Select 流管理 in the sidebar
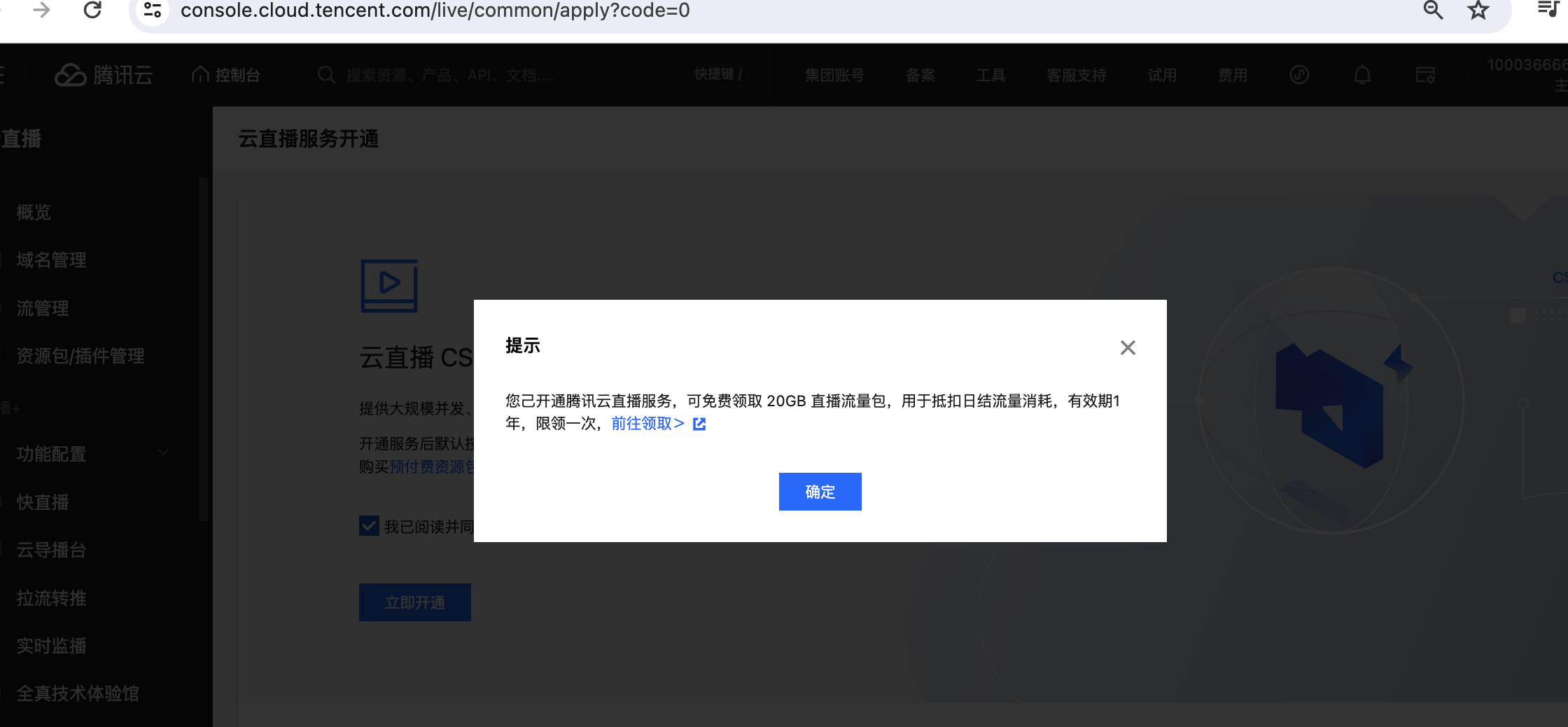This screenshot has width=1568, height=727. pos(43,308)
